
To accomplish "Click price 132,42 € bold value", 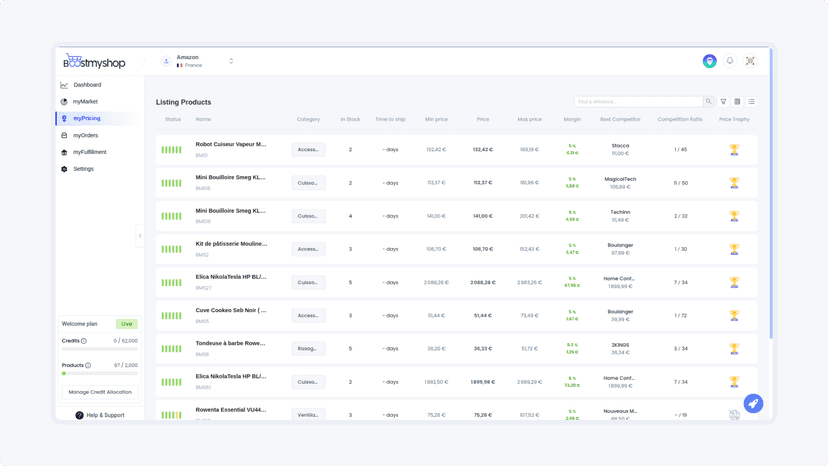I will point(483,150).
